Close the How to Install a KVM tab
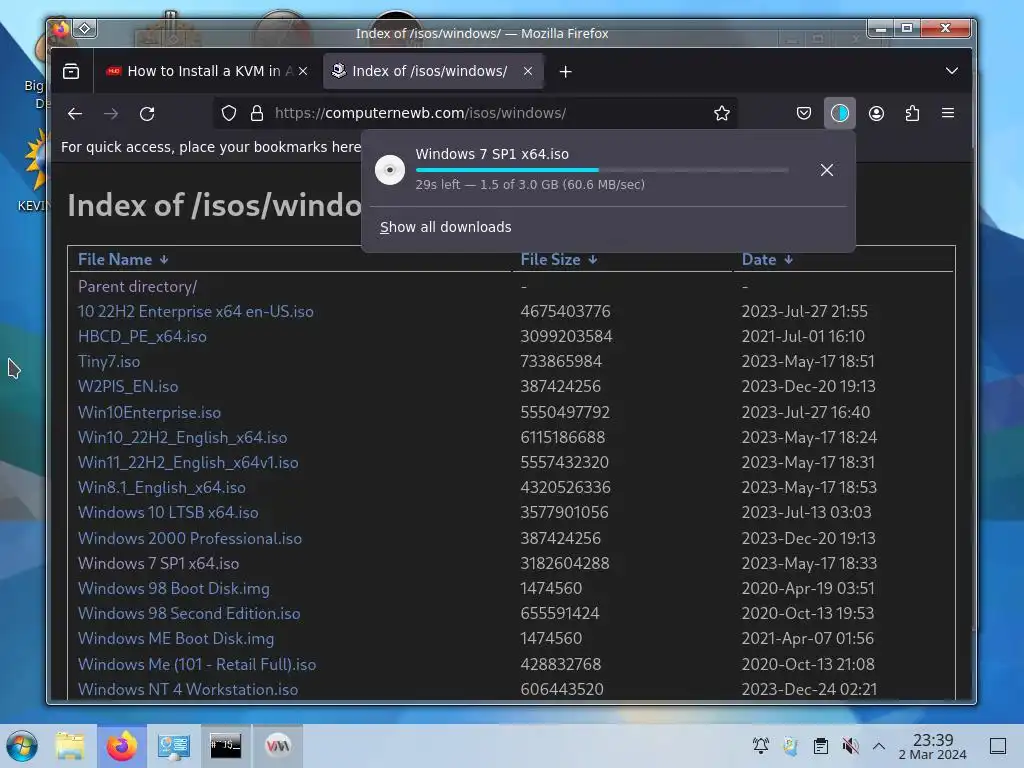The image size is (1024, 768). pos(303,71)
